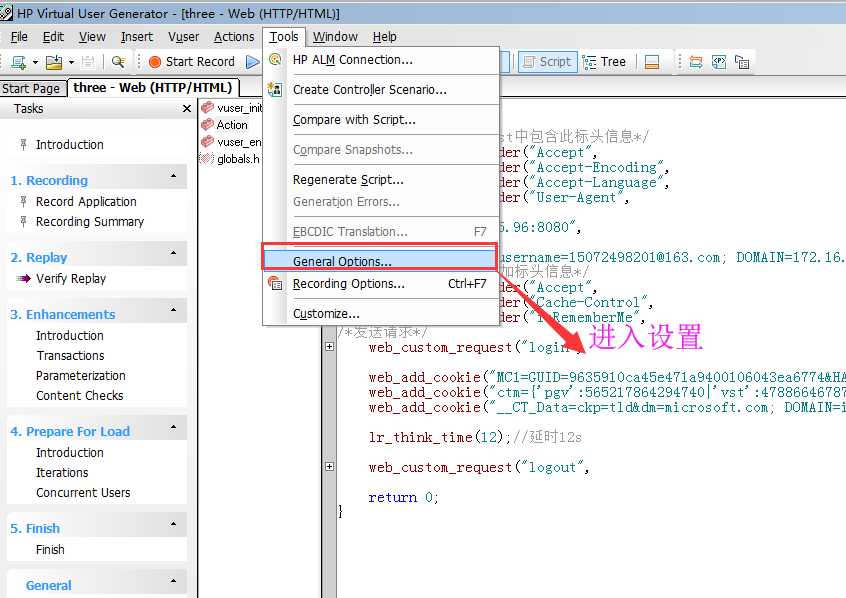
Task: Click the Create Controller Scenario menu icon
Action: pos(275,89)
